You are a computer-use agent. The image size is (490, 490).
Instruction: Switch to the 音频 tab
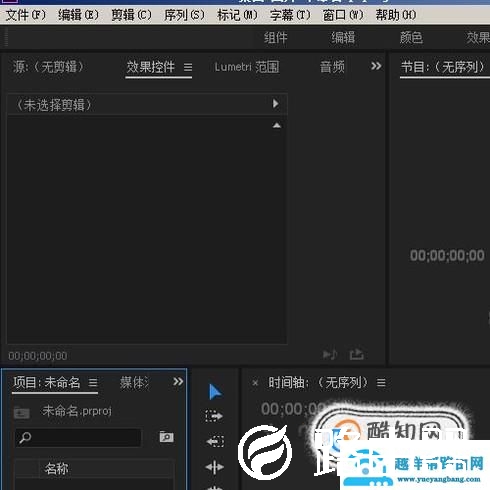[x=332, y=67]
